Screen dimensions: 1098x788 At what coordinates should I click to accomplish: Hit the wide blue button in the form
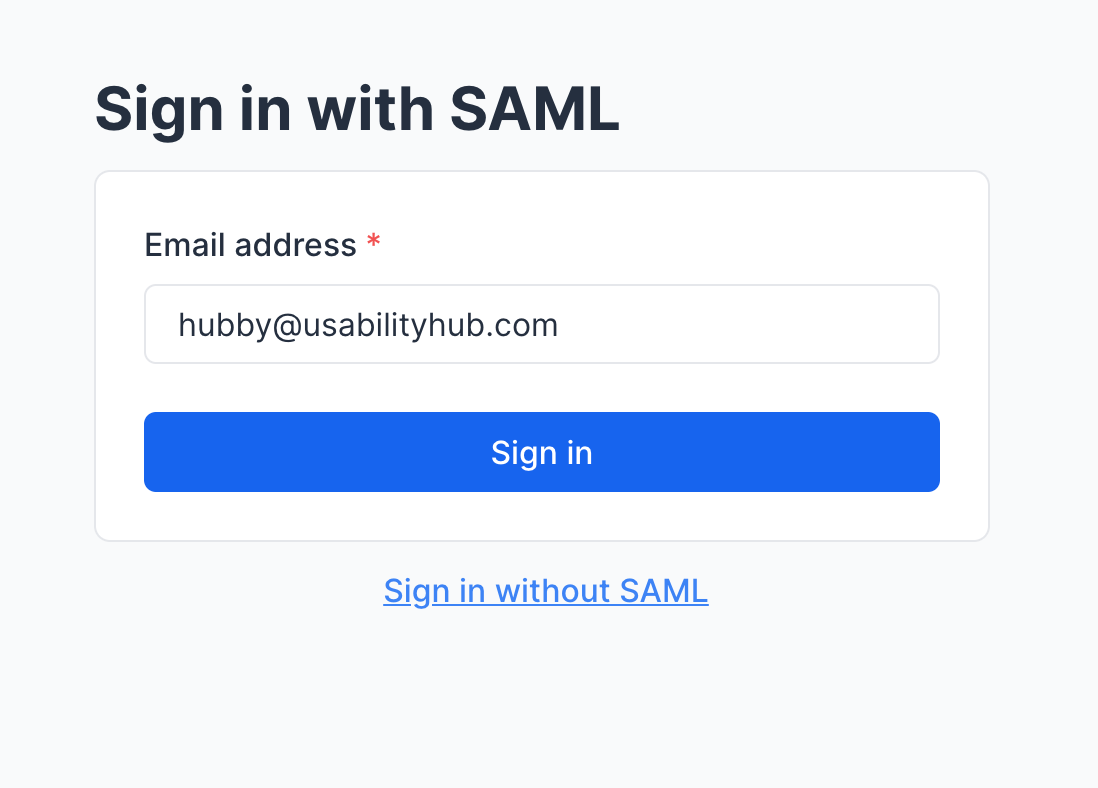541,452
